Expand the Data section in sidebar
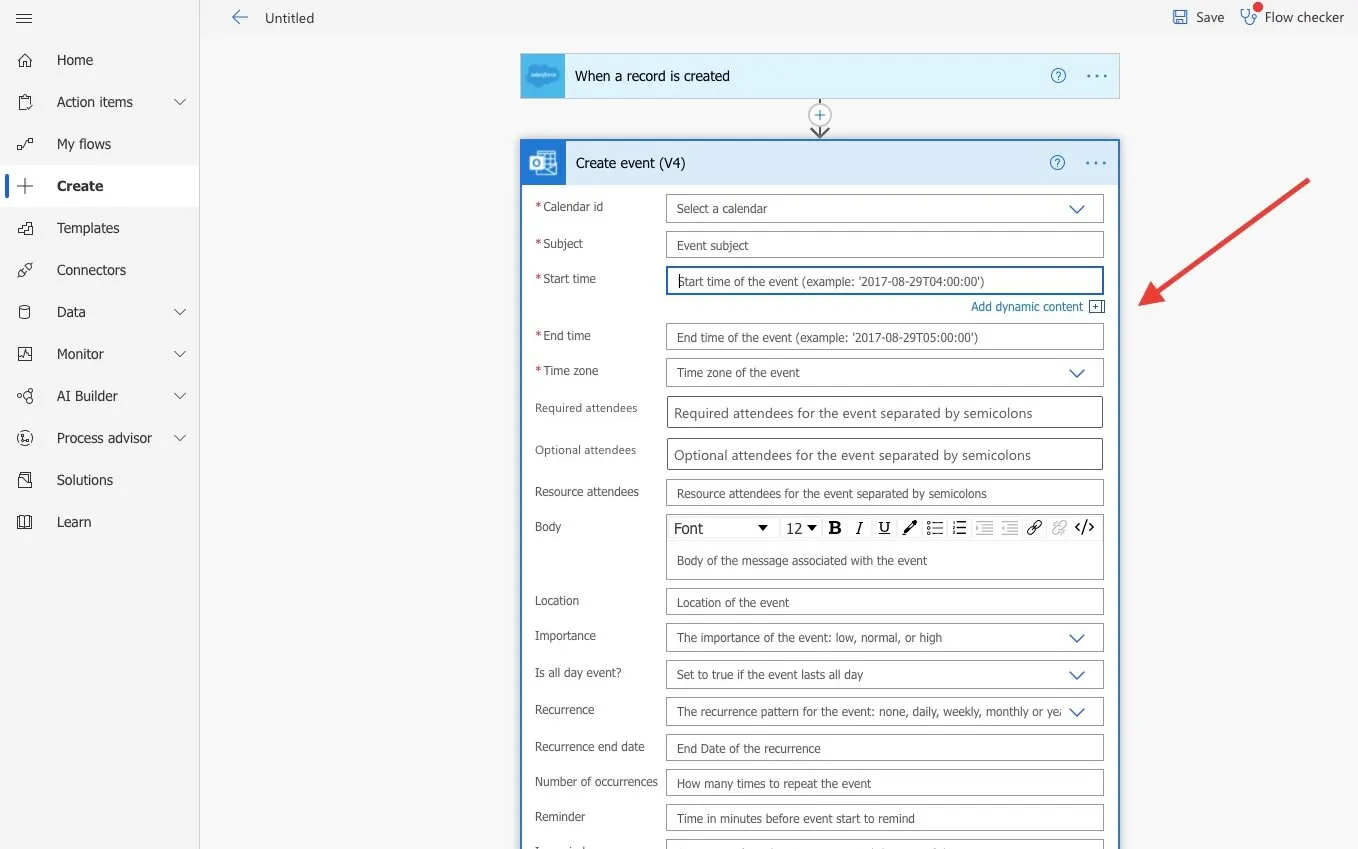 click(180, 312)
